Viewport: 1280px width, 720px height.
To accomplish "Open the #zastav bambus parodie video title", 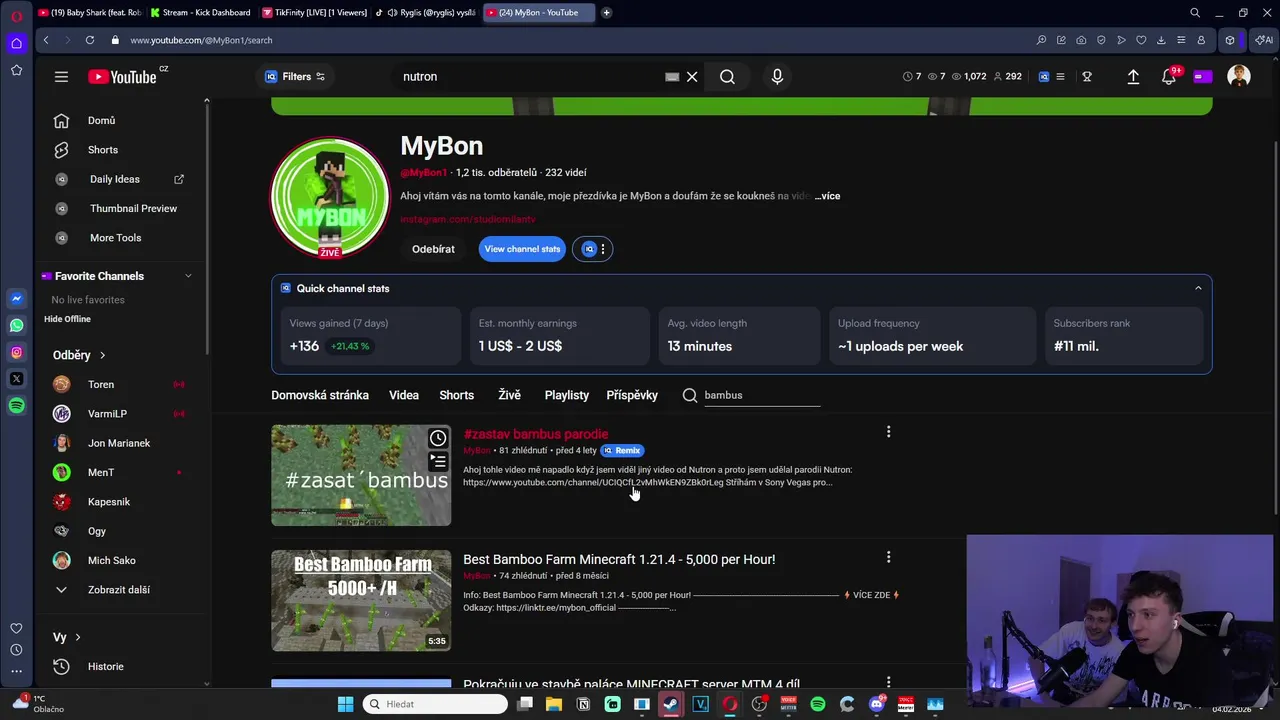I will (x=536, y=434).
